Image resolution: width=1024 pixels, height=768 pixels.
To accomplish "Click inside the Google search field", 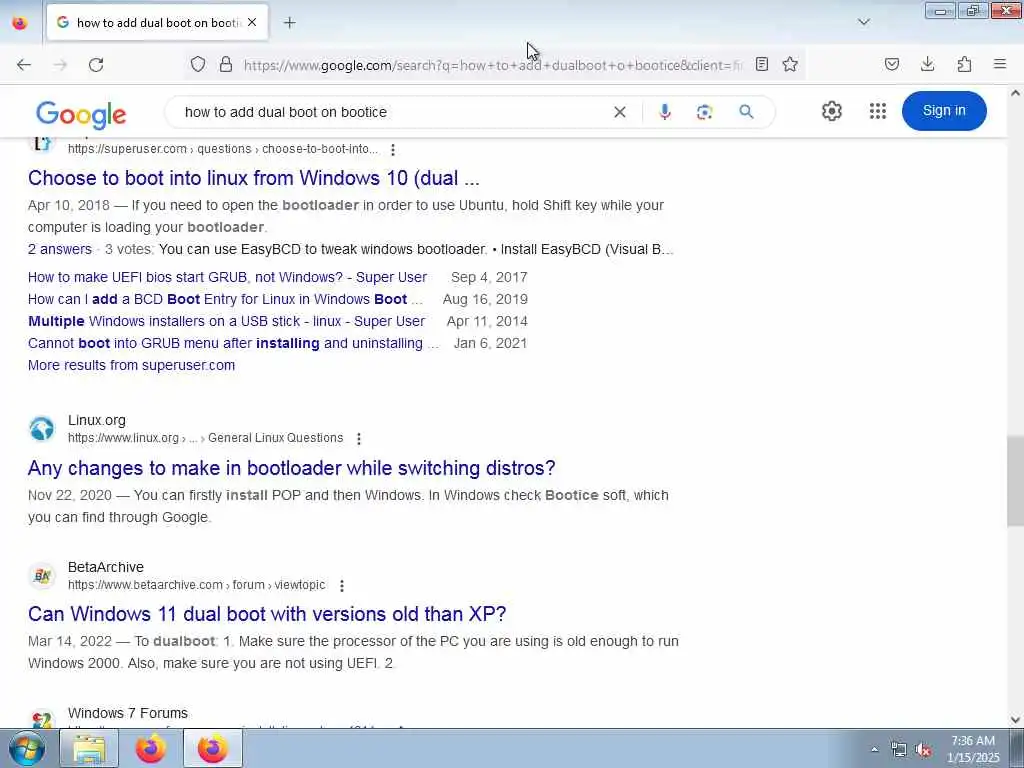I will click(392, 112).
